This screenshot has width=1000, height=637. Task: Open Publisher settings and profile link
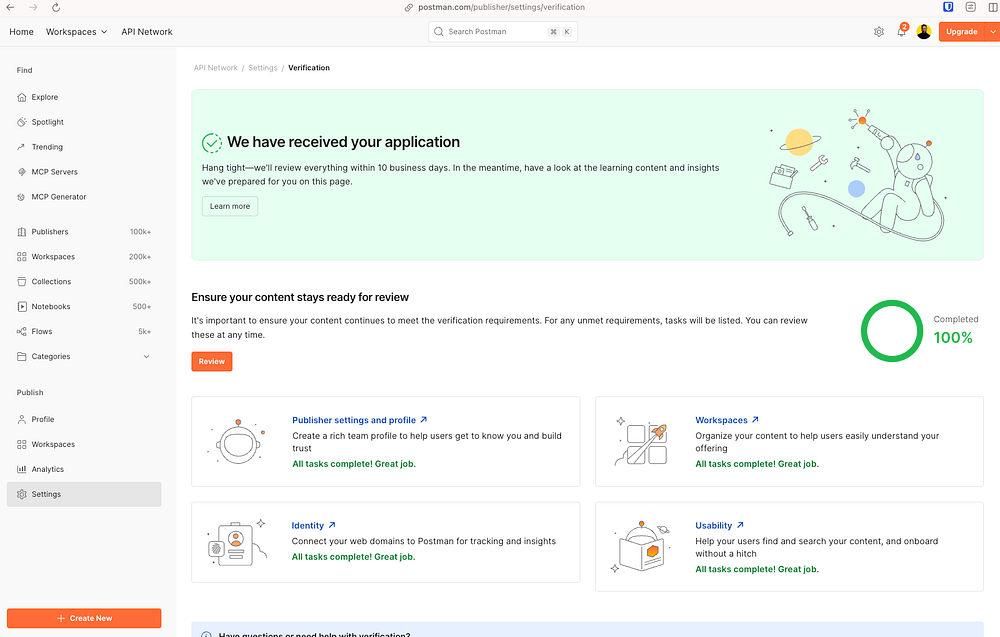(360, 420)
